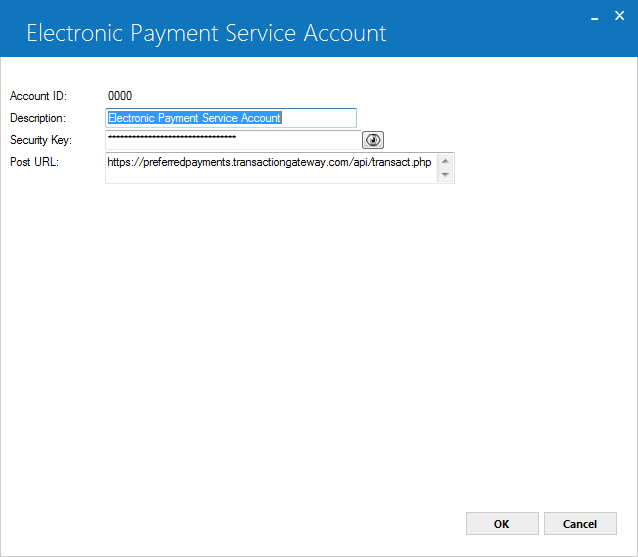The width and height of the screenshot is (638, 557).
Task: Click the Post URL label
Action: tap(34, 162)
